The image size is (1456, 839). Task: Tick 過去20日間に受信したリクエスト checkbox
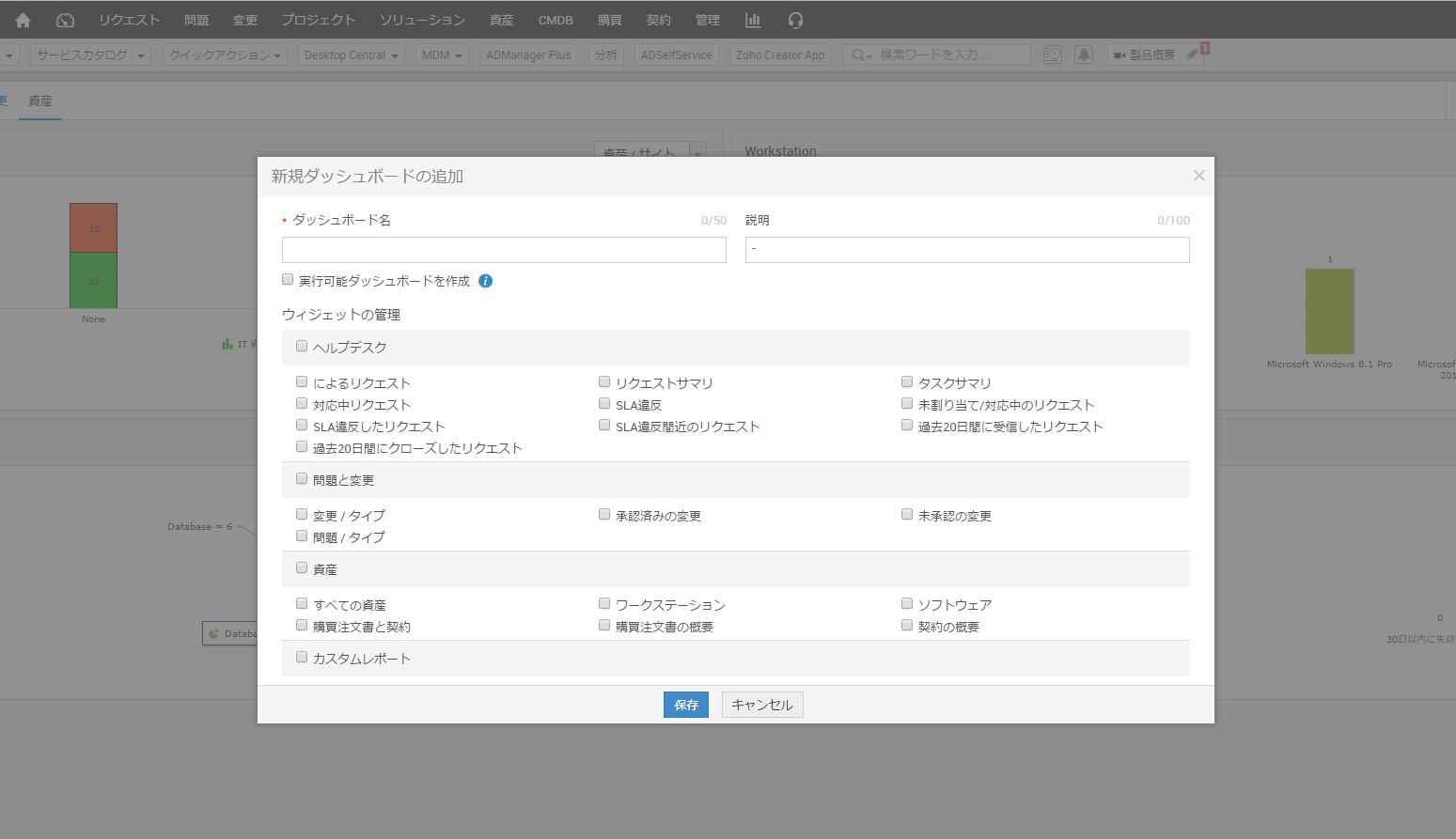(907, 426)
